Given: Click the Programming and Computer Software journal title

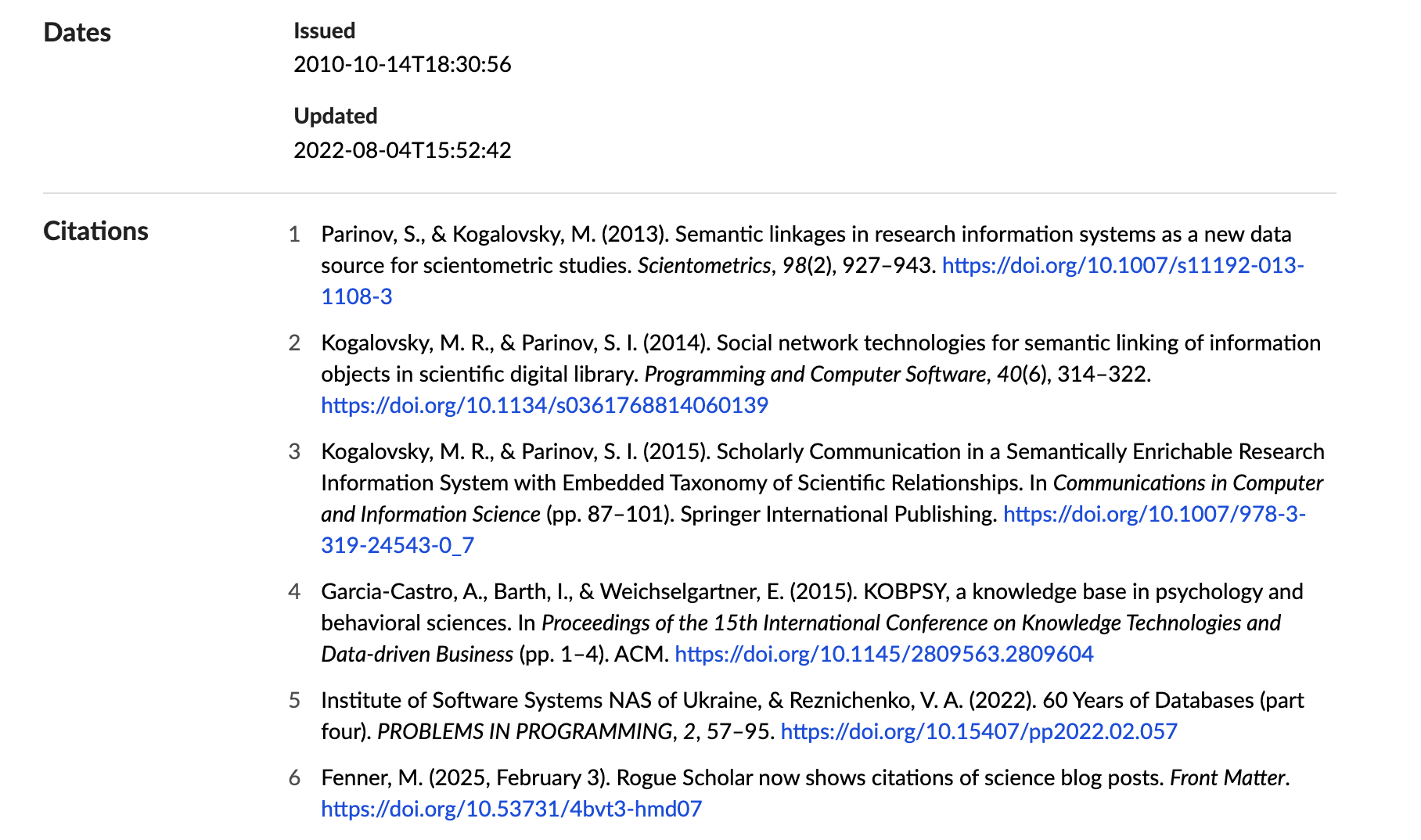Looking at the screenshot, I should point(815,375).
